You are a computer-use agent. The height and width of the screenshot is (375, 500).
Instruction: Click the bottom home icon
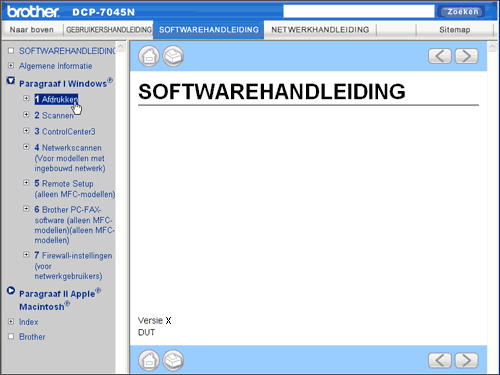coord(149,360)
